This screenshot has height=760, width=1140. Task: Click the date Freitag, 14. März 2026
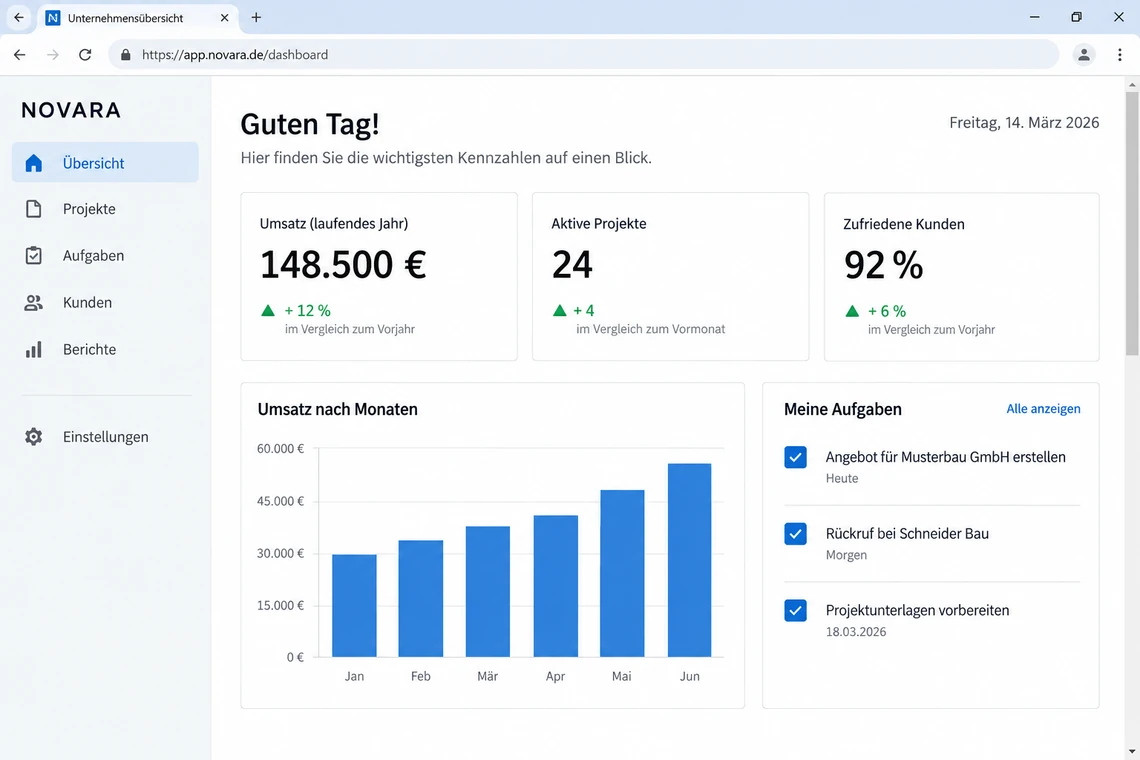coord(1024,123)
